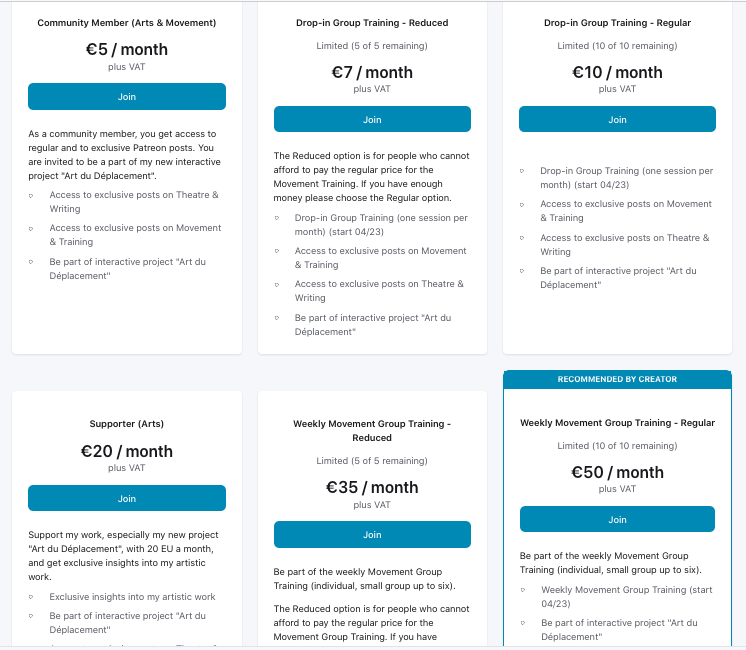The height and width of the screenshot is (650, 746).
Task: Click the €10 / month price
Action: 617,72
